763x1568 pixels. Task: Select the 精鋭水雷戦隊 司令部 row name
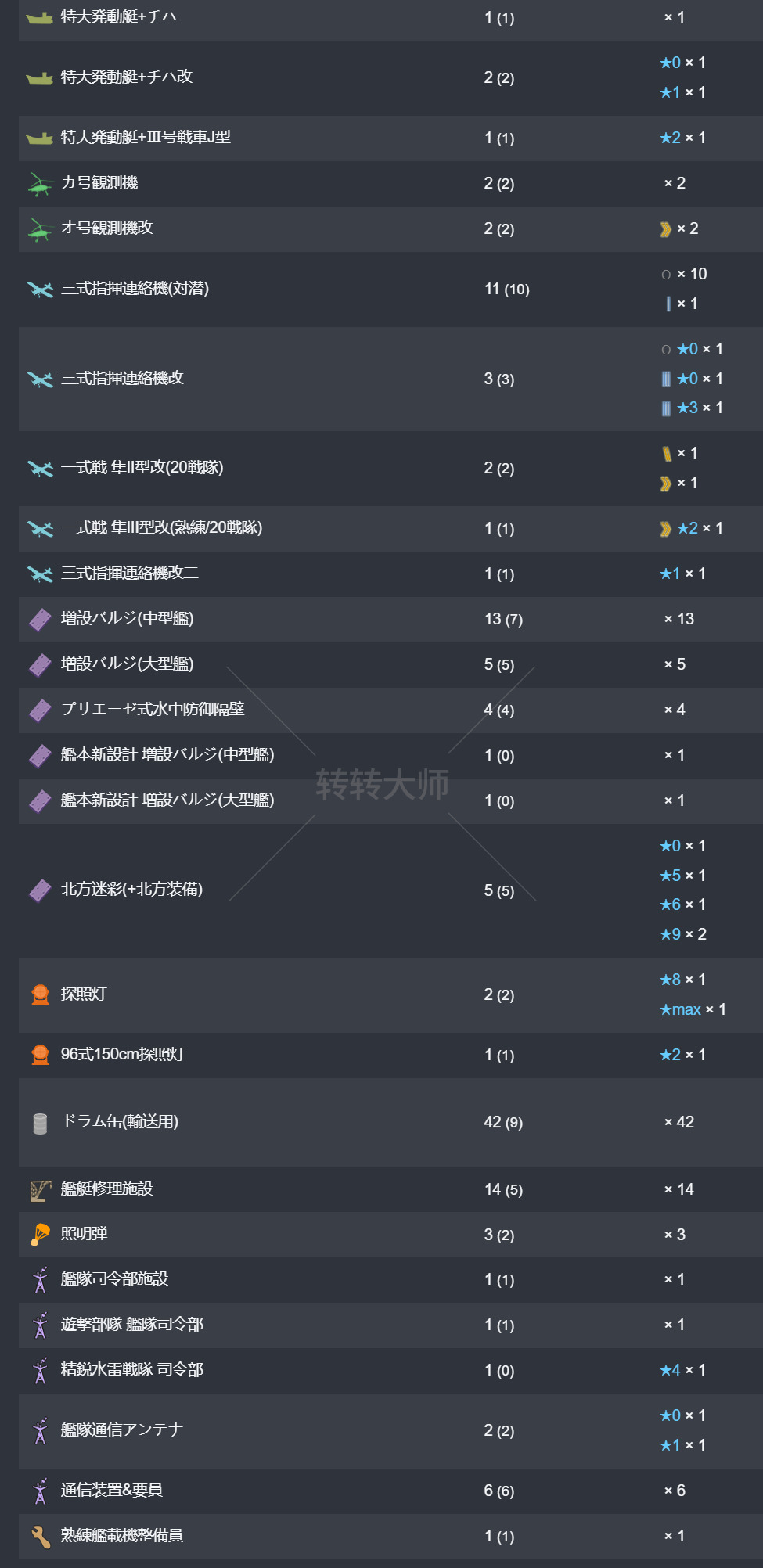coord(131,1370)
